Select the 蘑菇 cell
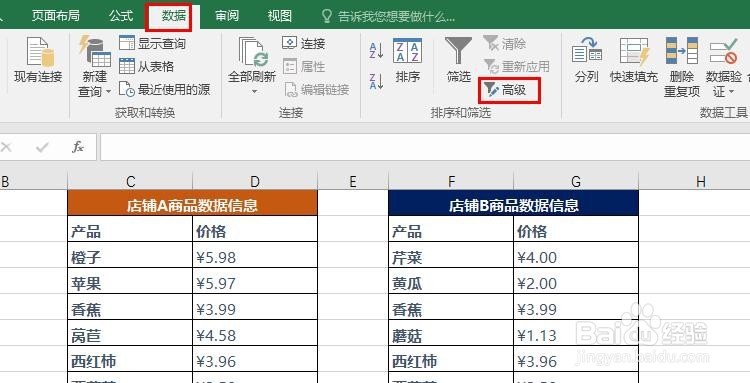This screenshot has height=383, width=750. tap(451, 333)
